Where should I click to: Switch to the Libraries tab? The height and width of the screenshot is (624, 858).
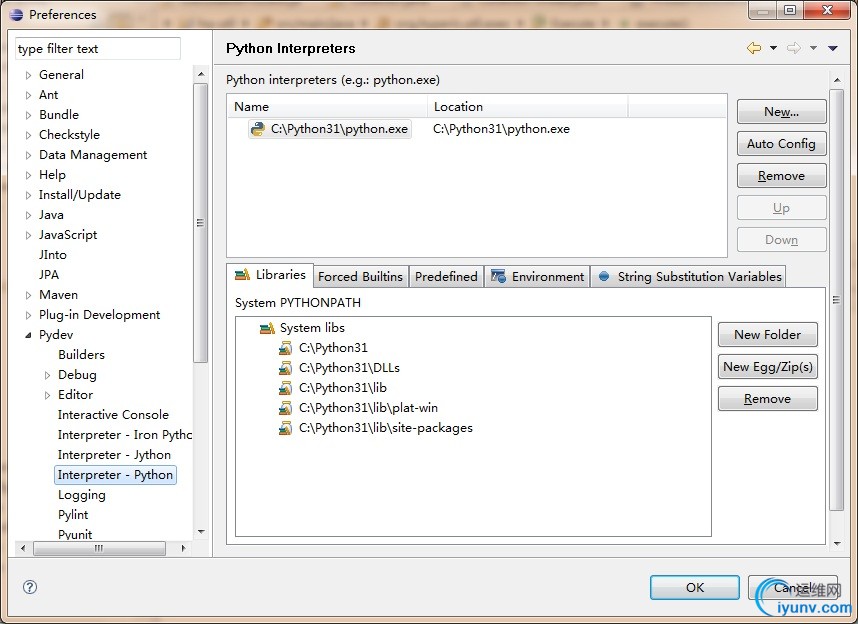270,275
